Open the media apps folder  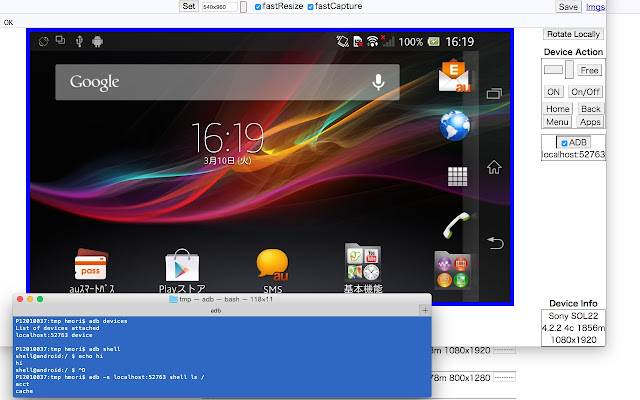(452, 270)
